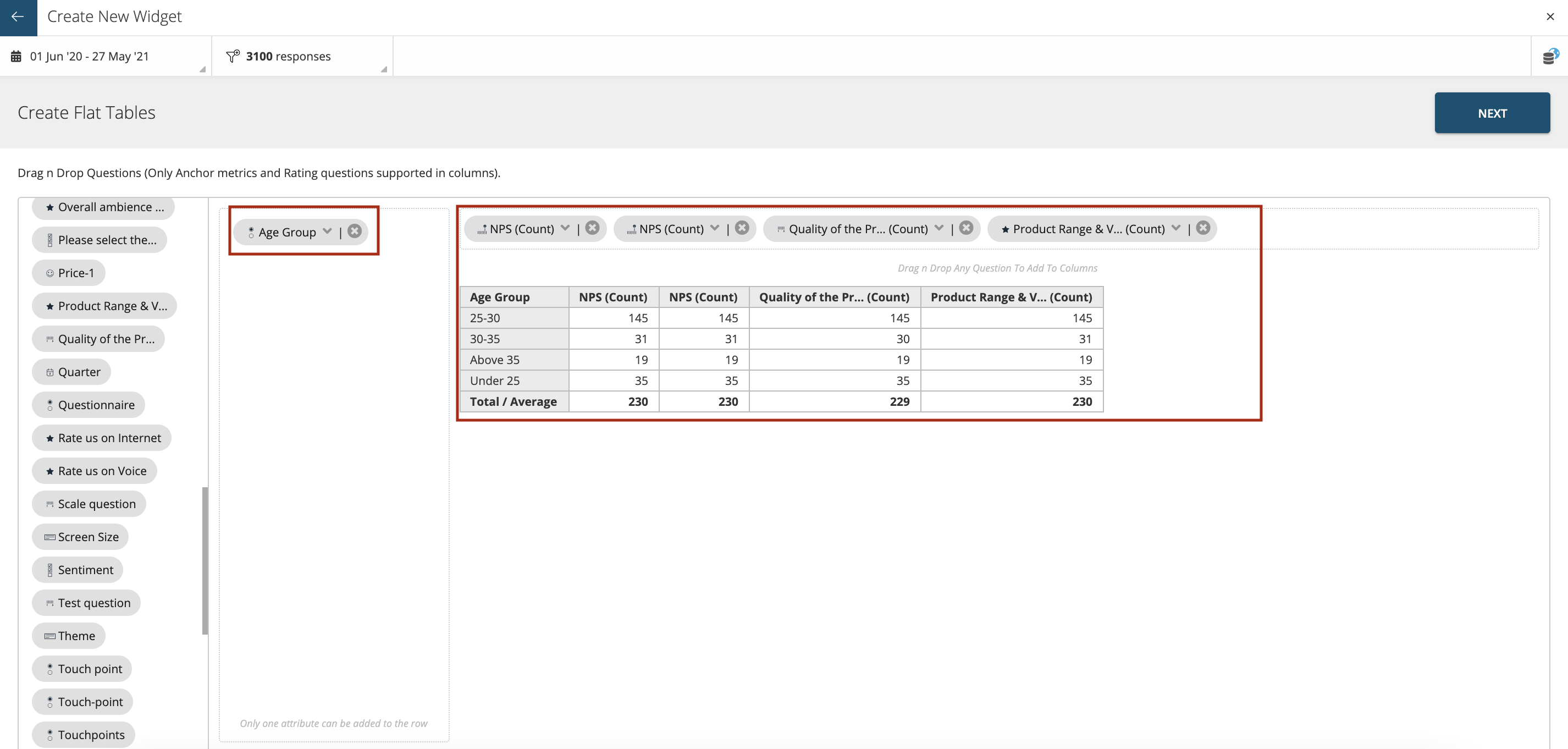Open the responses filter funnel icon
The width and height of the screenshot is (1568, 749).
coord(233,56)
